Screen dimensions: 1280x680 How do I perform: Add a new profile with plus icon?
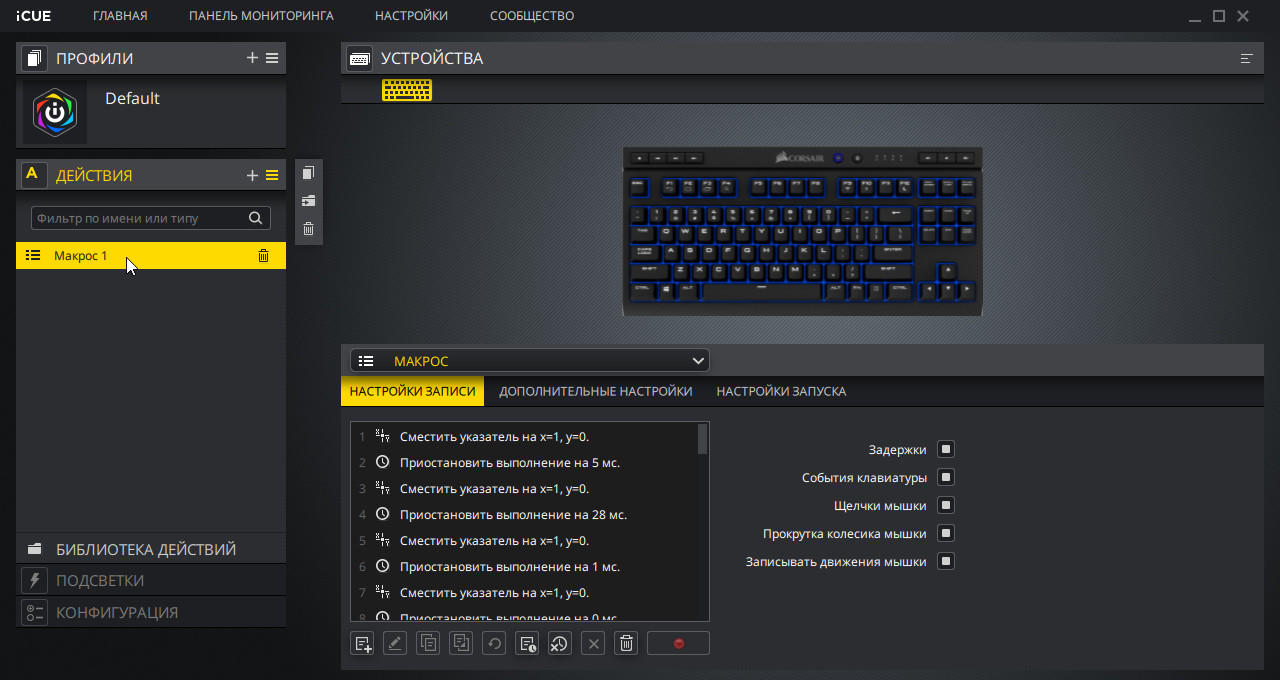click(252, 58)
